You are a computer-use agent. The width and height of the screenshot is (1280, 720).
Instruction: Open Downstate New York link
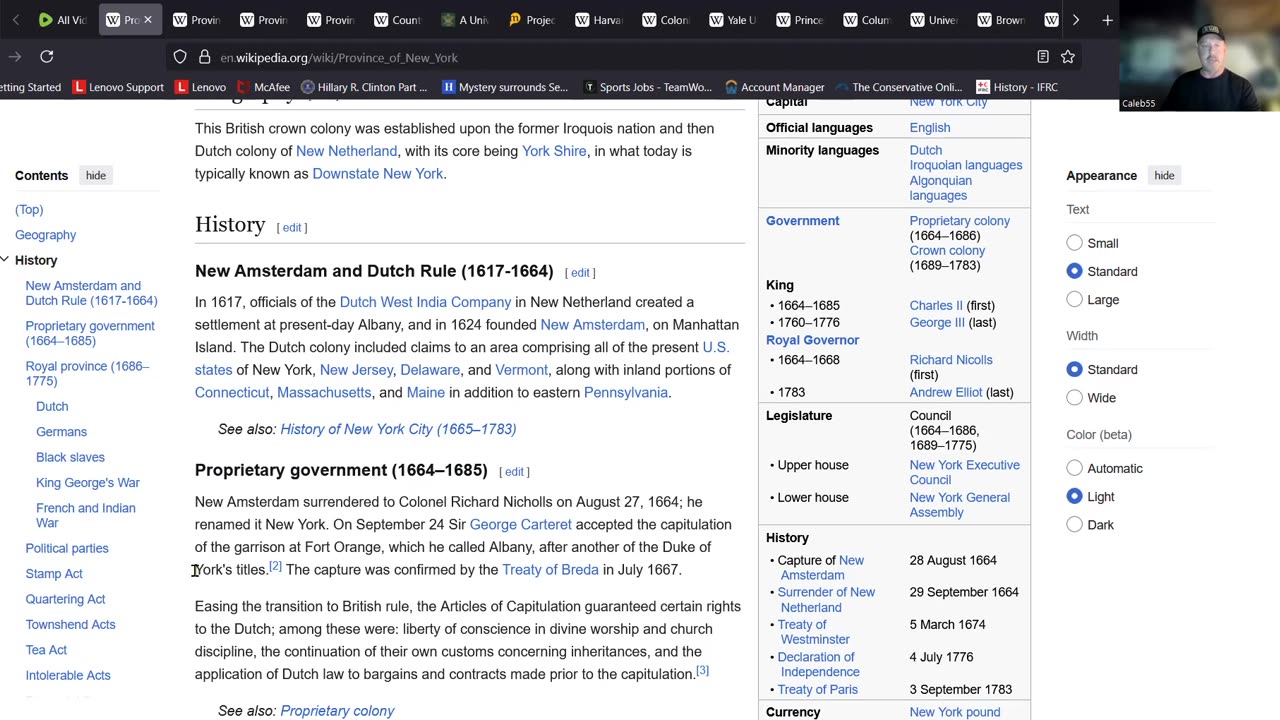[x=377, y=174]
